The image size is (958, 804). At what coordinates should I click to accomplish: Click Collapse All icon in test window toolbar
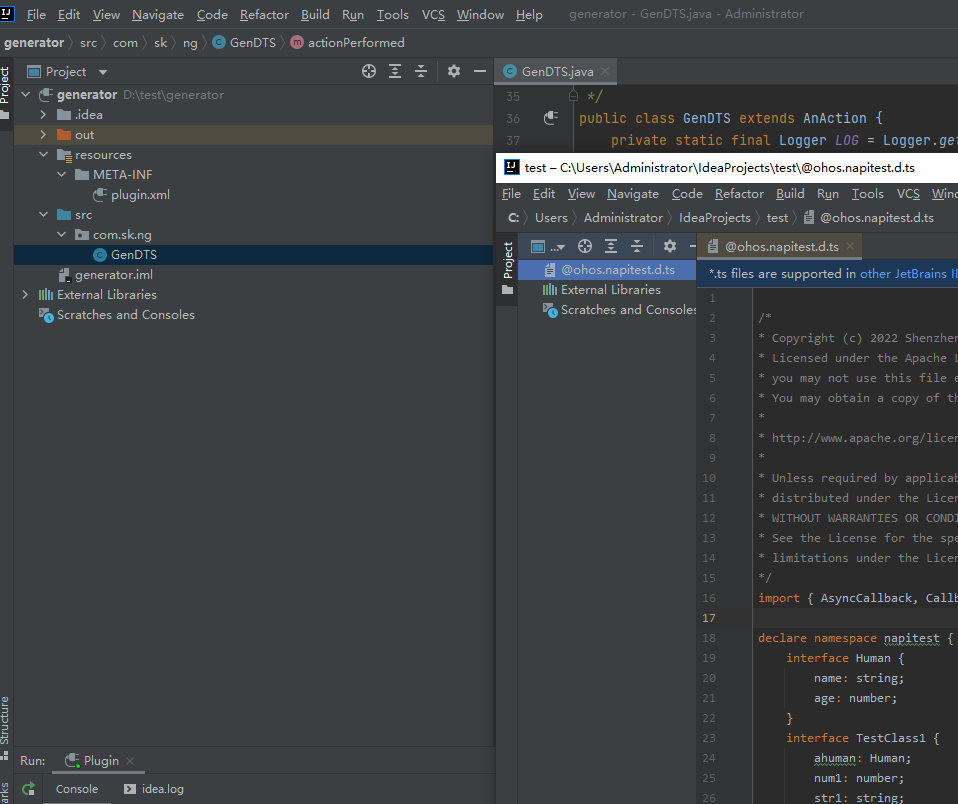click(x=637, y=246)
